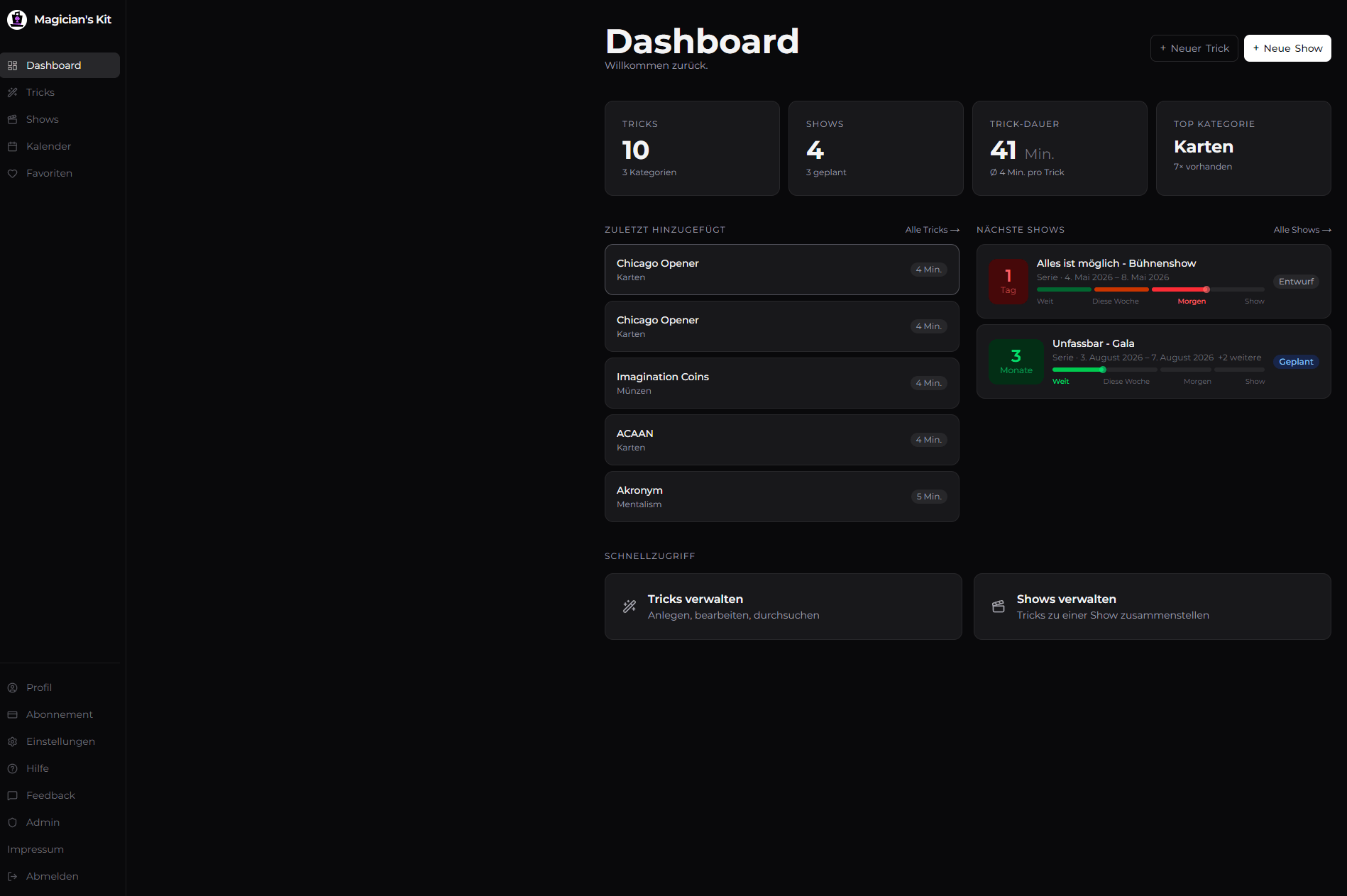
Task: Open the Abonnement menu entry
Action: point(60,714)
